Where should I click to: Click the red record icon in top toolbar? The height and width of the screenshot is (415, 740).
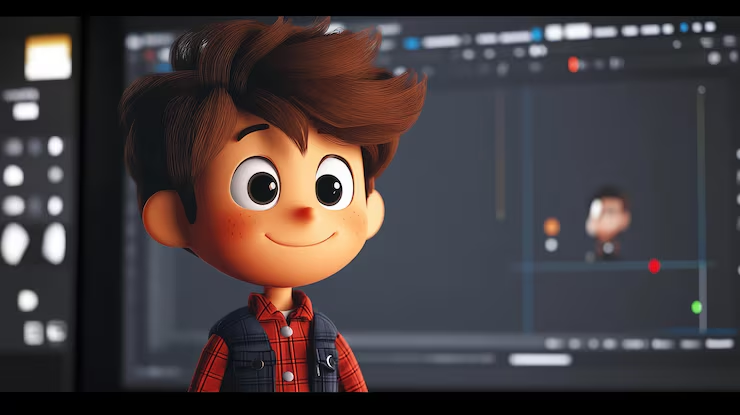(x=573, y=64)
